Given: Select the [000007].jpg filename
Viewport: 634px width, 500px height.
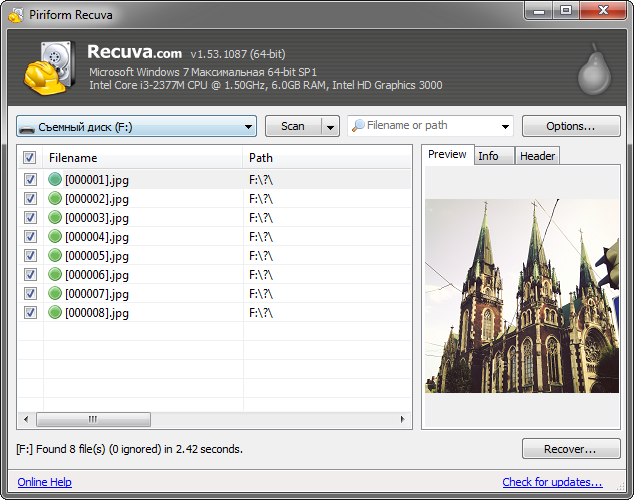Looking at the screenshot, I should click(x=97, y=294).
